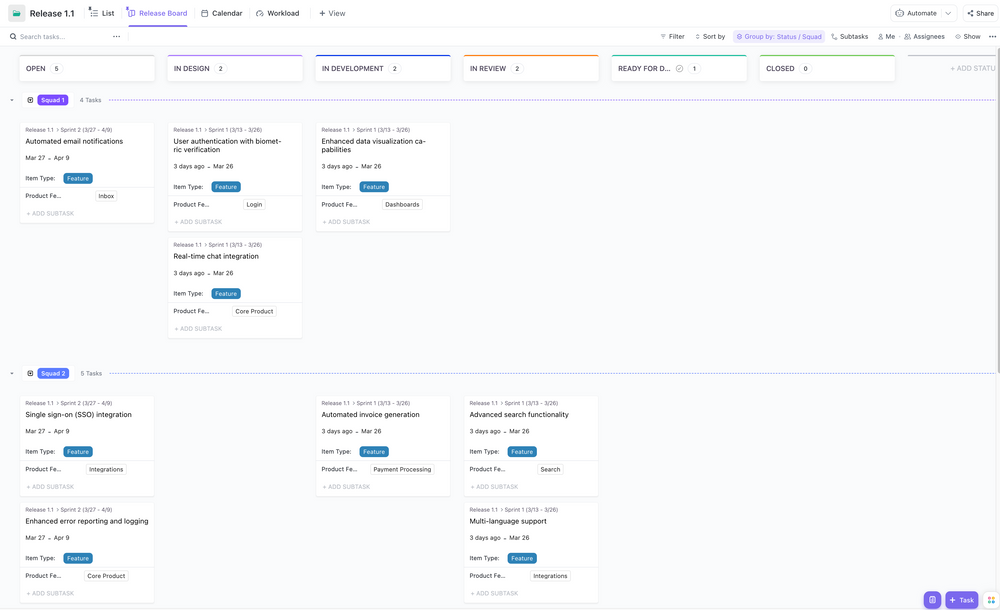This screenshot has width=1000, height=610.
Task: Click the Squad 2 colored label
Action: (x=54, y=372)
